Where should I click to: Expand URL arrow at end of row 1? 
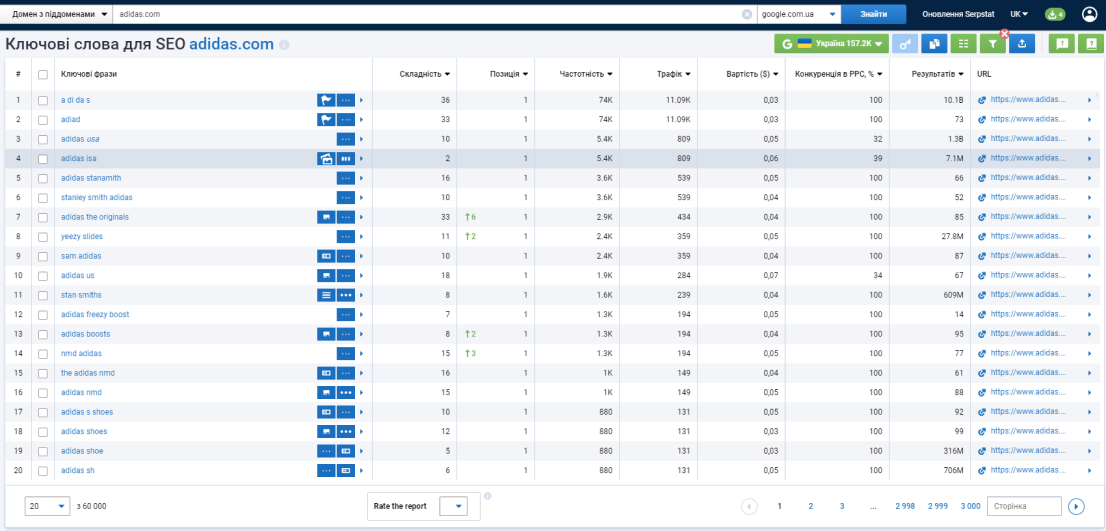click(x=1090, y=100)
